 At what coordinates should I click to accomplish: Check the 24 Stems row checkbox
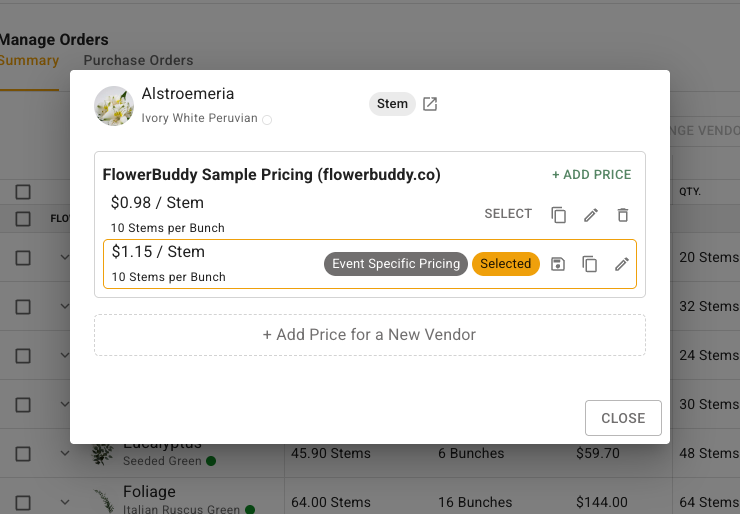[x=23, y=356]
